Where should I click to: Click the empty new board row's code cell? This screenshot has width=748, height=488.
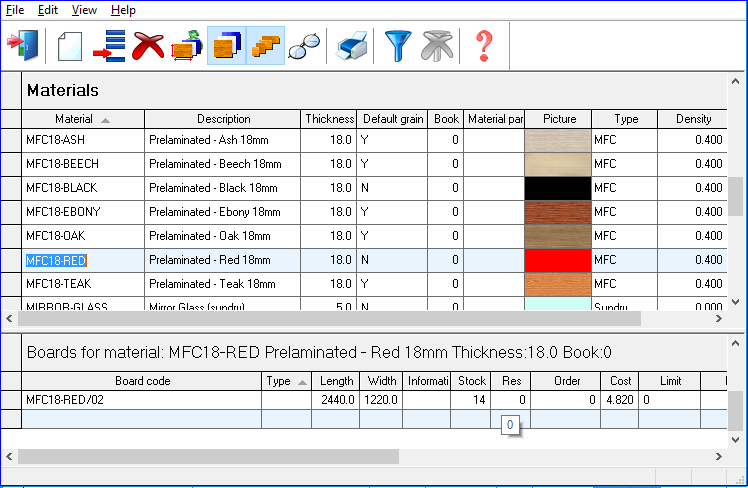pos(142,419)
